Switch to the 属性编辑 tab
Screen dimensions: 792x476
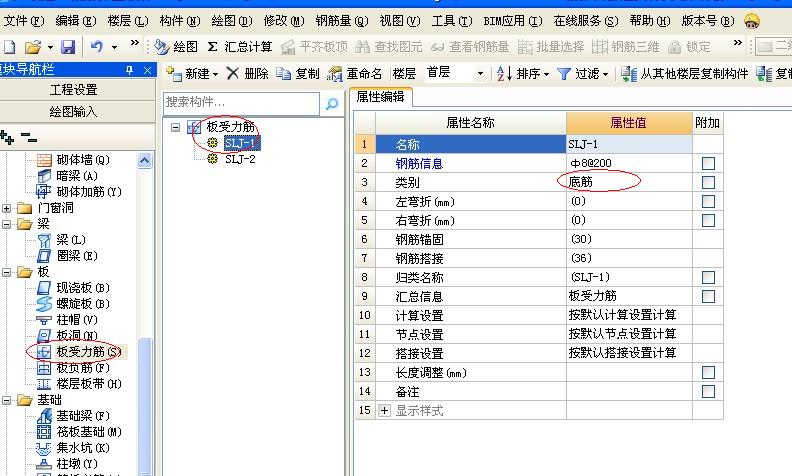(380, 97)
